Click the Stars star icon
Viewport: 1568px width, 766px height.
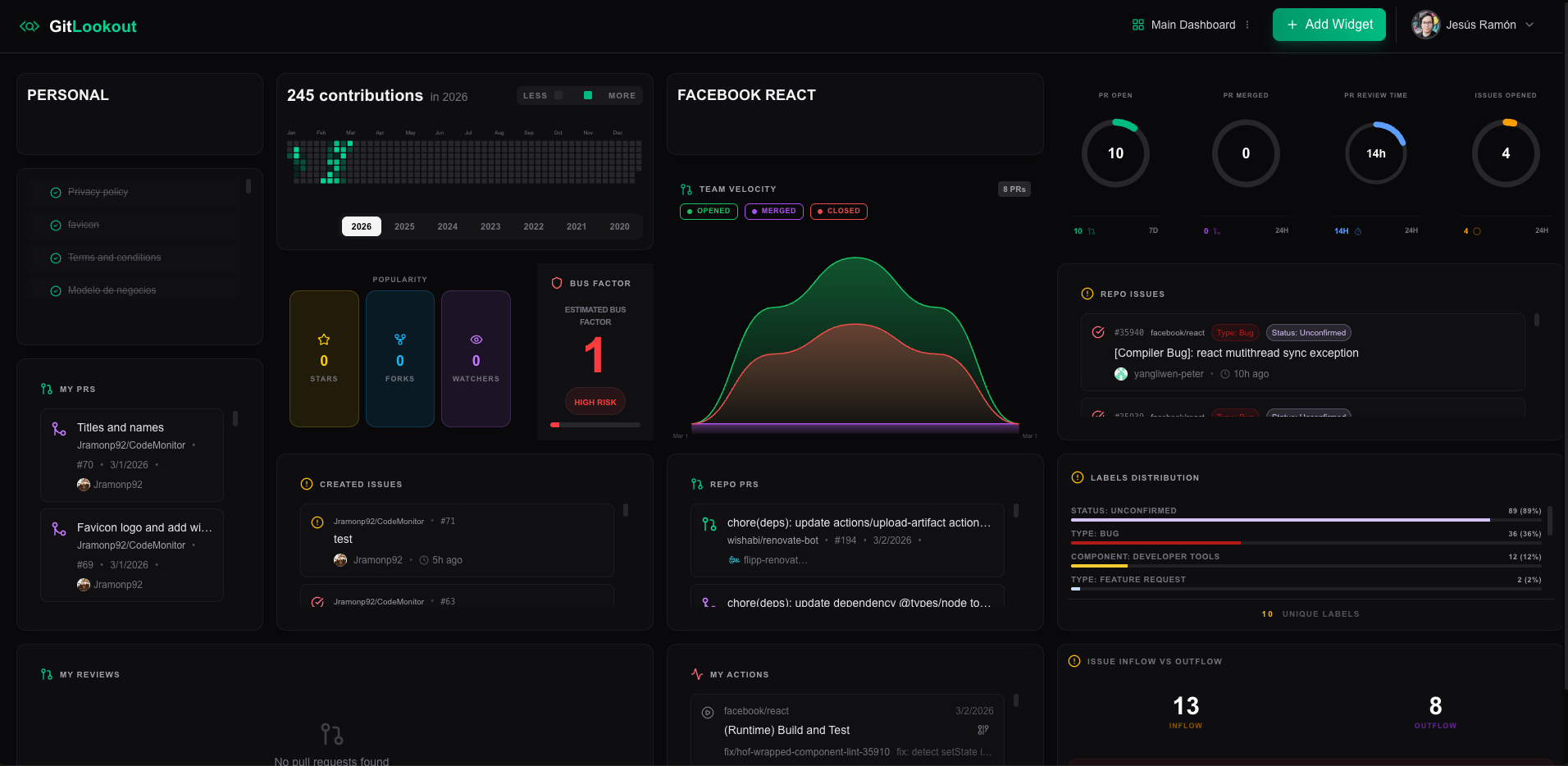[x=324, y=340]
